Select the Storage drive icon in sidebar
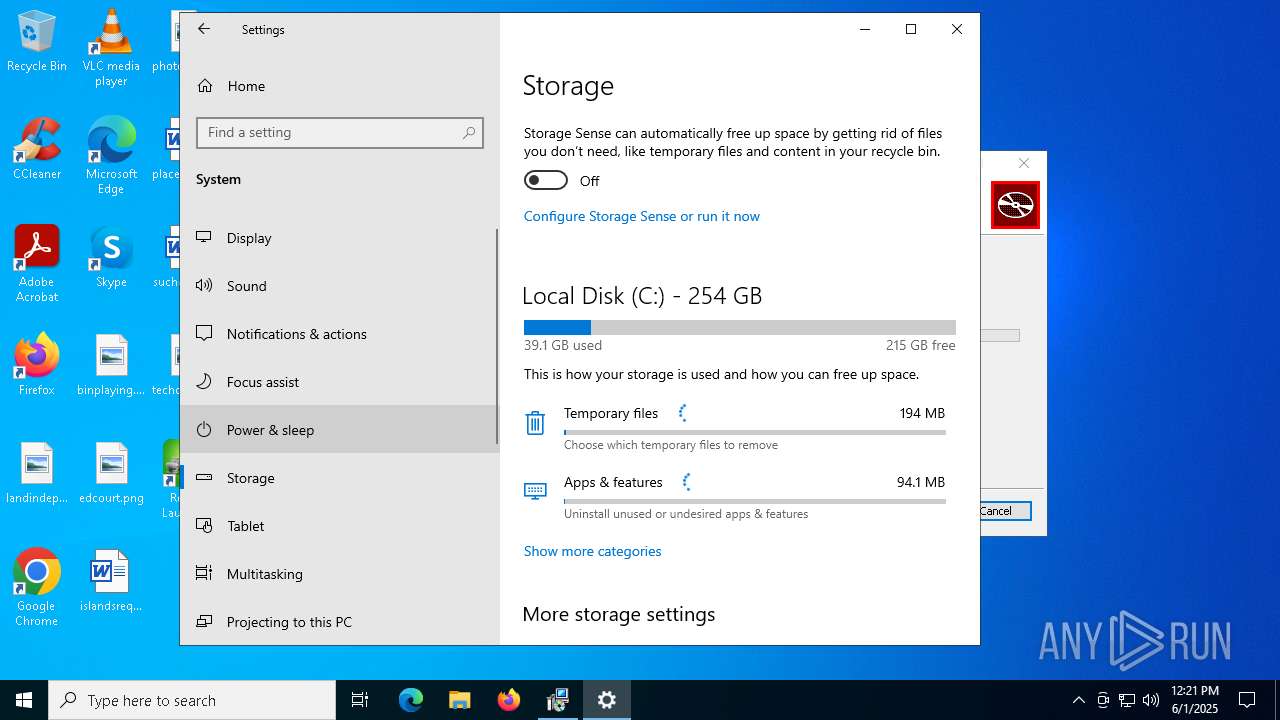This screenshot has height=720, width=1280. [204, 477]
